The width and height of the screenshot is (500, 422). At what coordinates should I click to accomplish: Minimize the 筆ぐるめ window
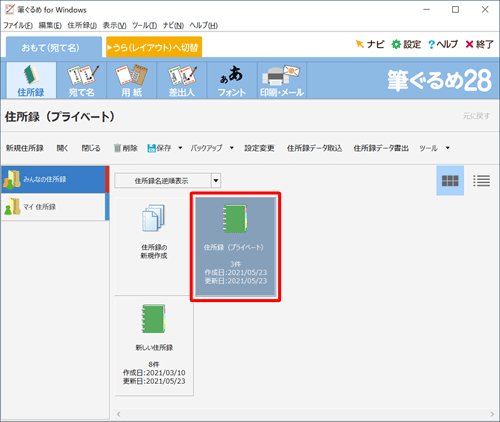pyautogui.click(x=426, y=10)
